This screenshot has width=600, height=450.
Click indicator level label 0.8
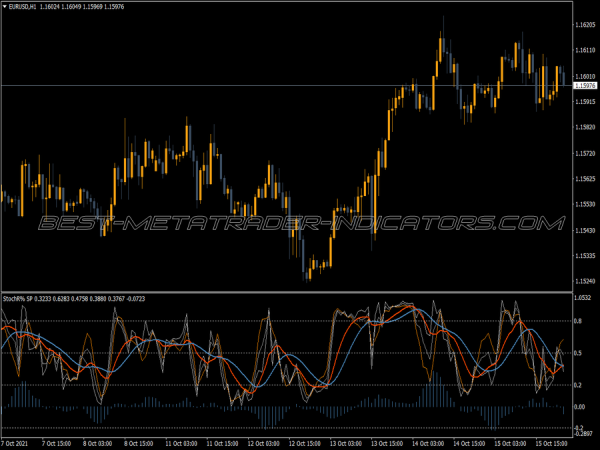[x=578, y=321]
